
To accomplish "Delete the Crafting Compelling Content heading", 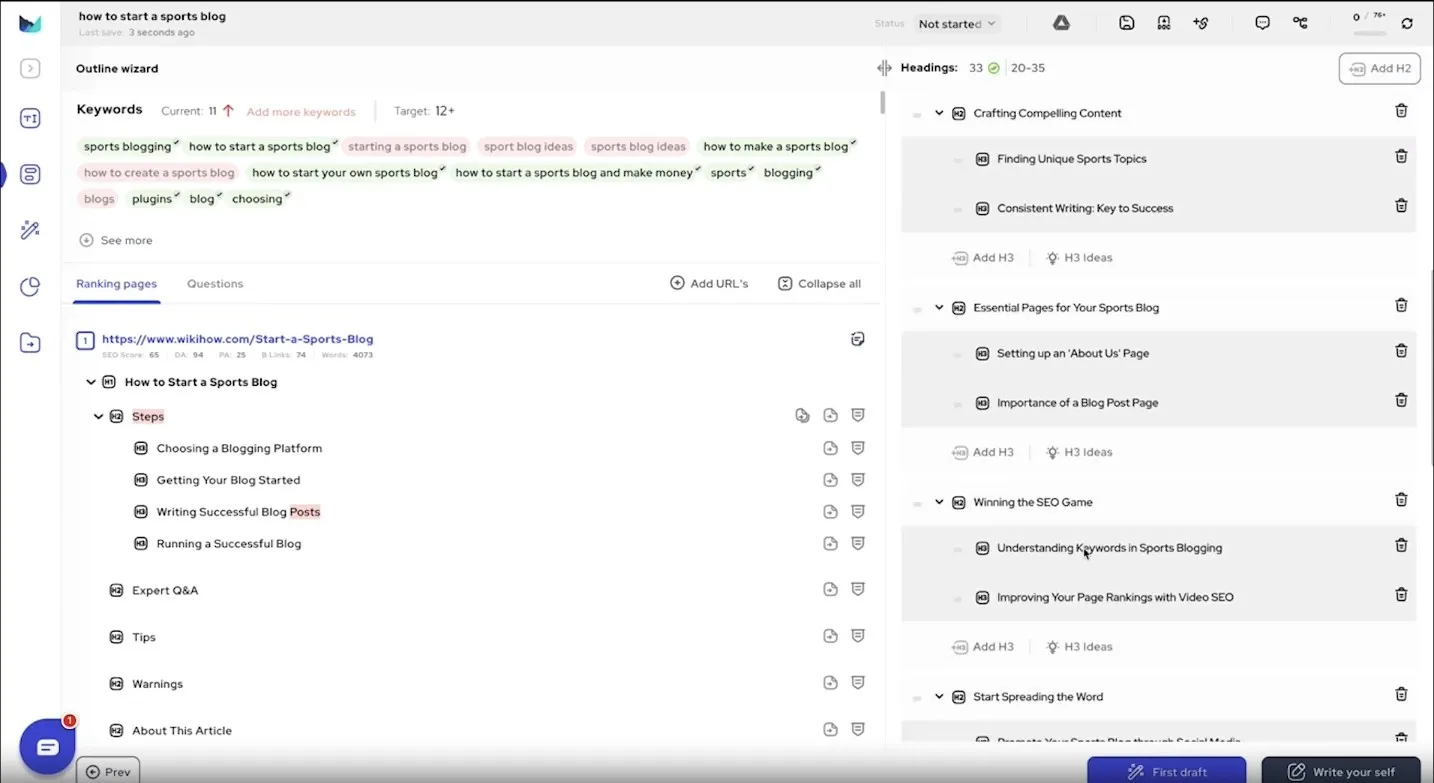I will pos(1401,111).
